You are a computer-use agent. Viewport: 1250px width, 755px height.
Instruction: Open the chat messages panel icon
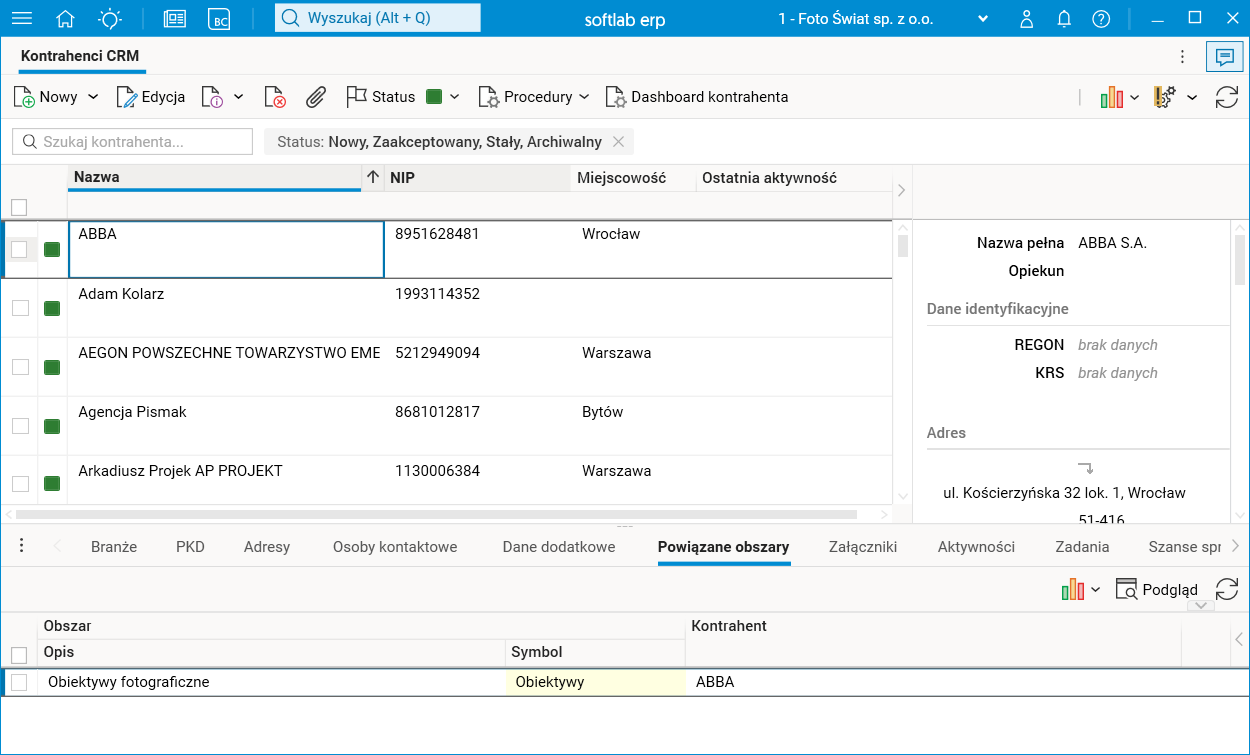pyautogui.click(x=1224, y=57)
